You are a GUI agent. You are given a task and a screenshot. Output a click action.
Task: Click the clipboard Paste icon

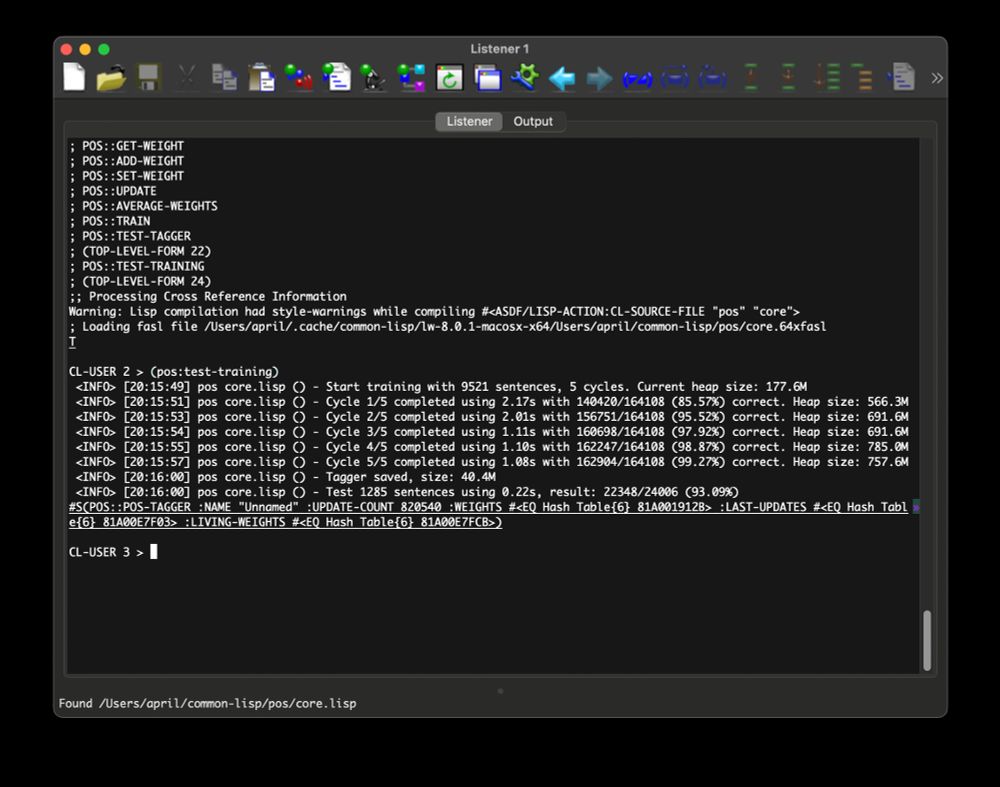[261, 78]
